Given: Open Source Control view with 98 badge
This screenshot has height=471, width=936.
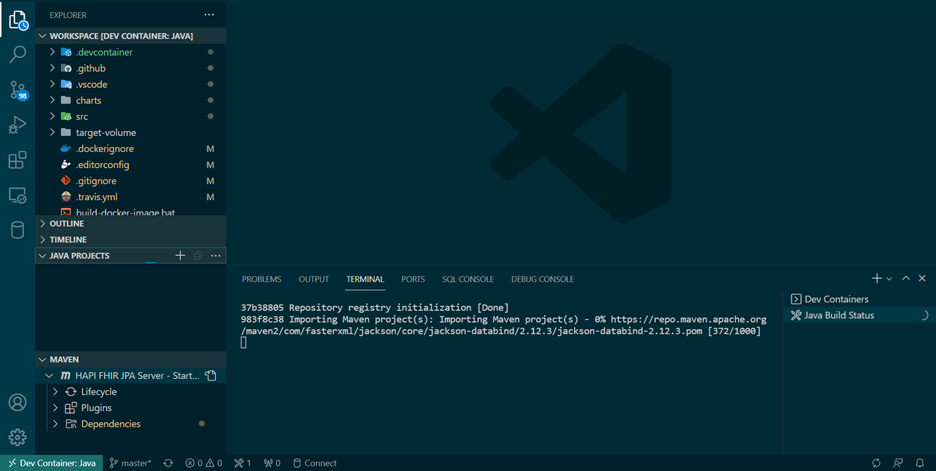Looking at the screenshot, I should tap(17, 90).
